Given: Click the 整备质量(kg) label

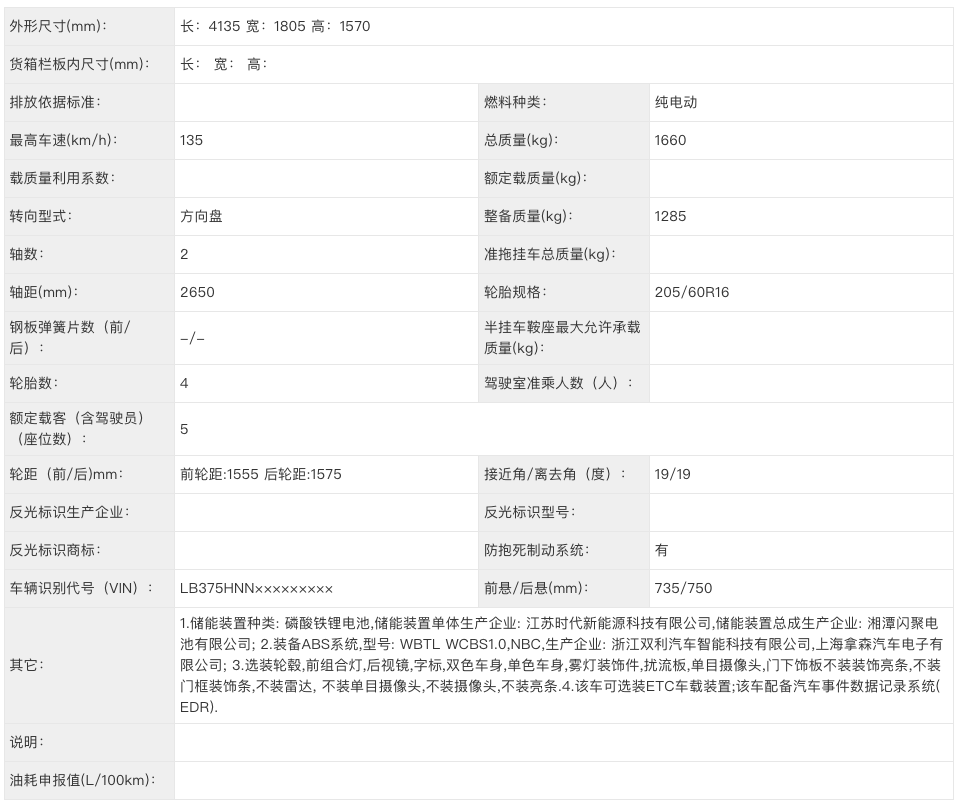Looking at the screenshot, I should [x=528, y=216].
